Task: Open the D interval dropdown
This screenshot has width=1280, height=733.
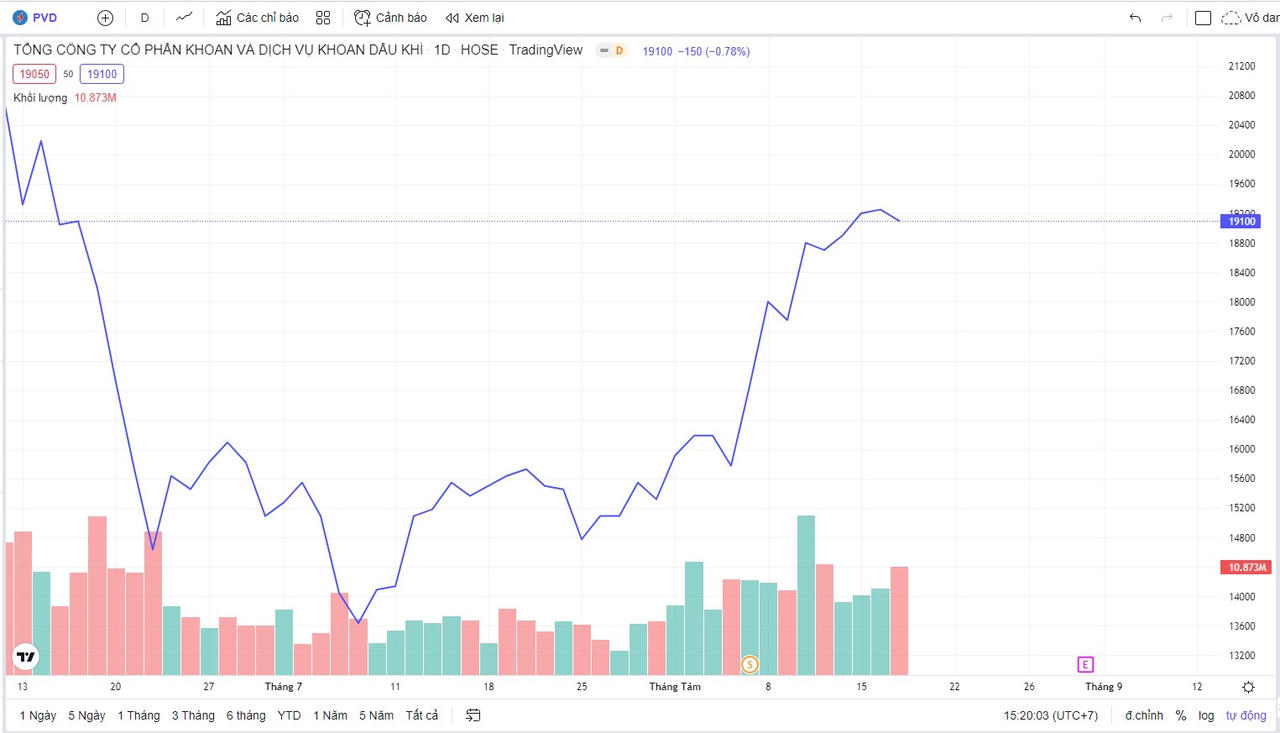Action: 145,18
